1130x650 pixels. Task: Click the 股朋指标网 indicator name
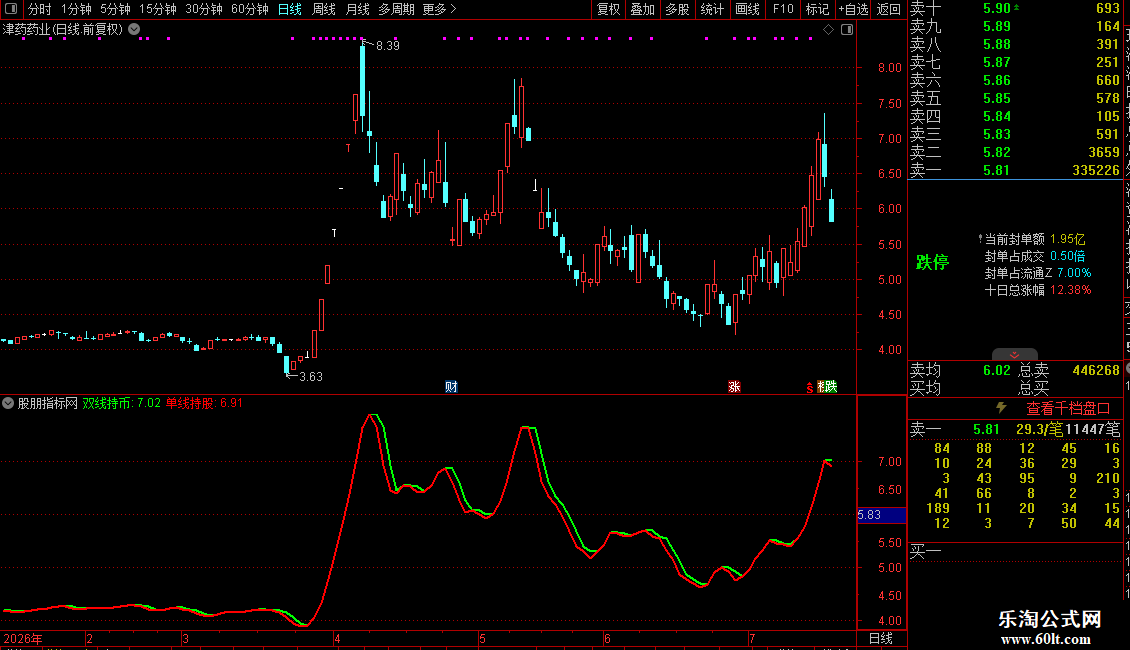pos(48,404)
